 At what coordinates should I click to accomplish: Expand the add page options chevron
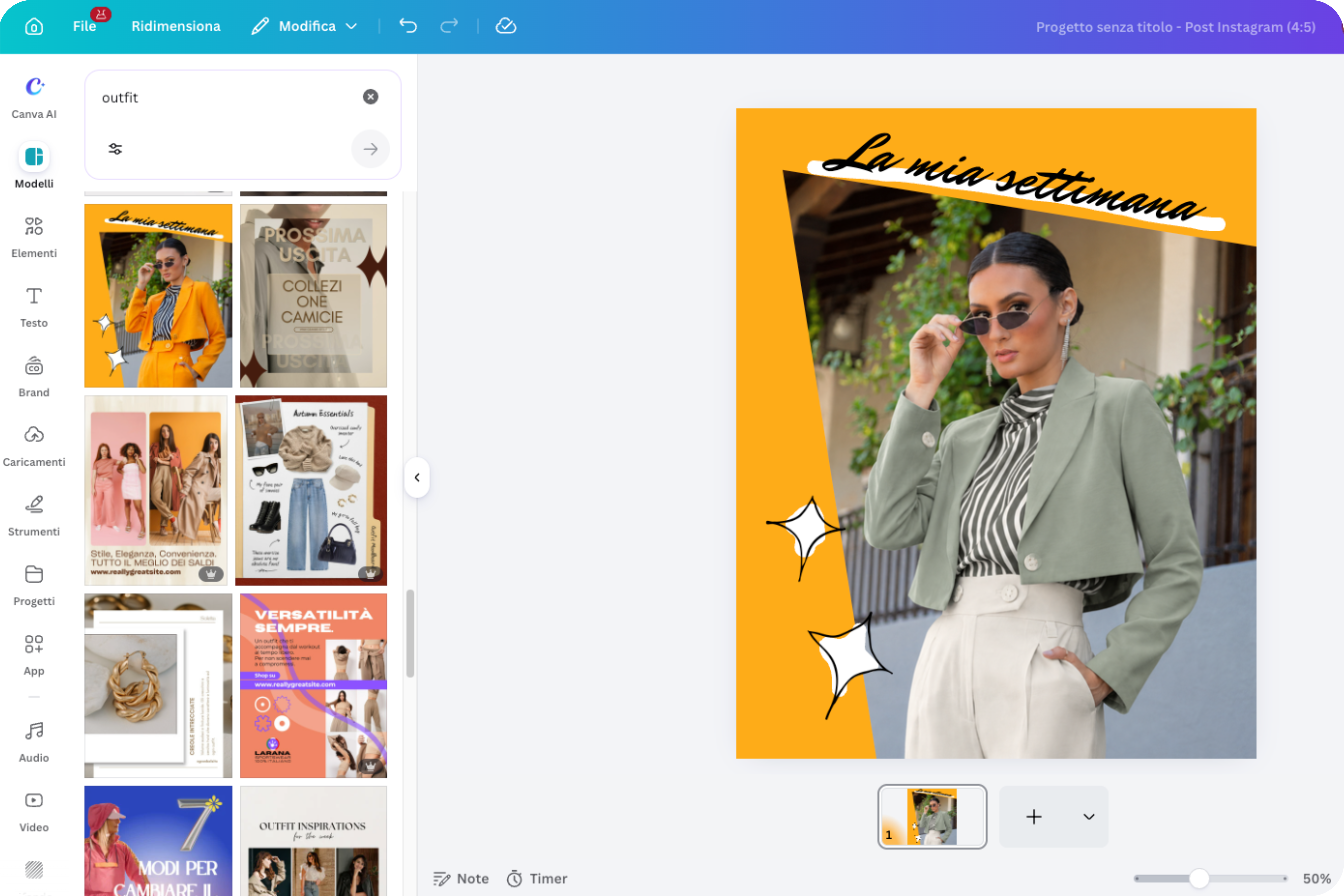coord(1089,817)
